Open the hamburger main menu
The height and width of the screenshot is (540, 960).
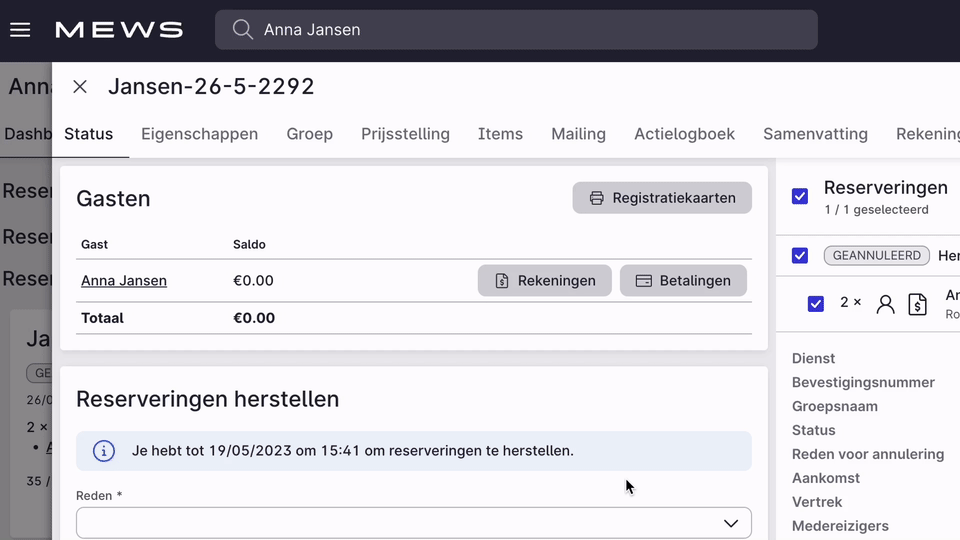[20, 30]
